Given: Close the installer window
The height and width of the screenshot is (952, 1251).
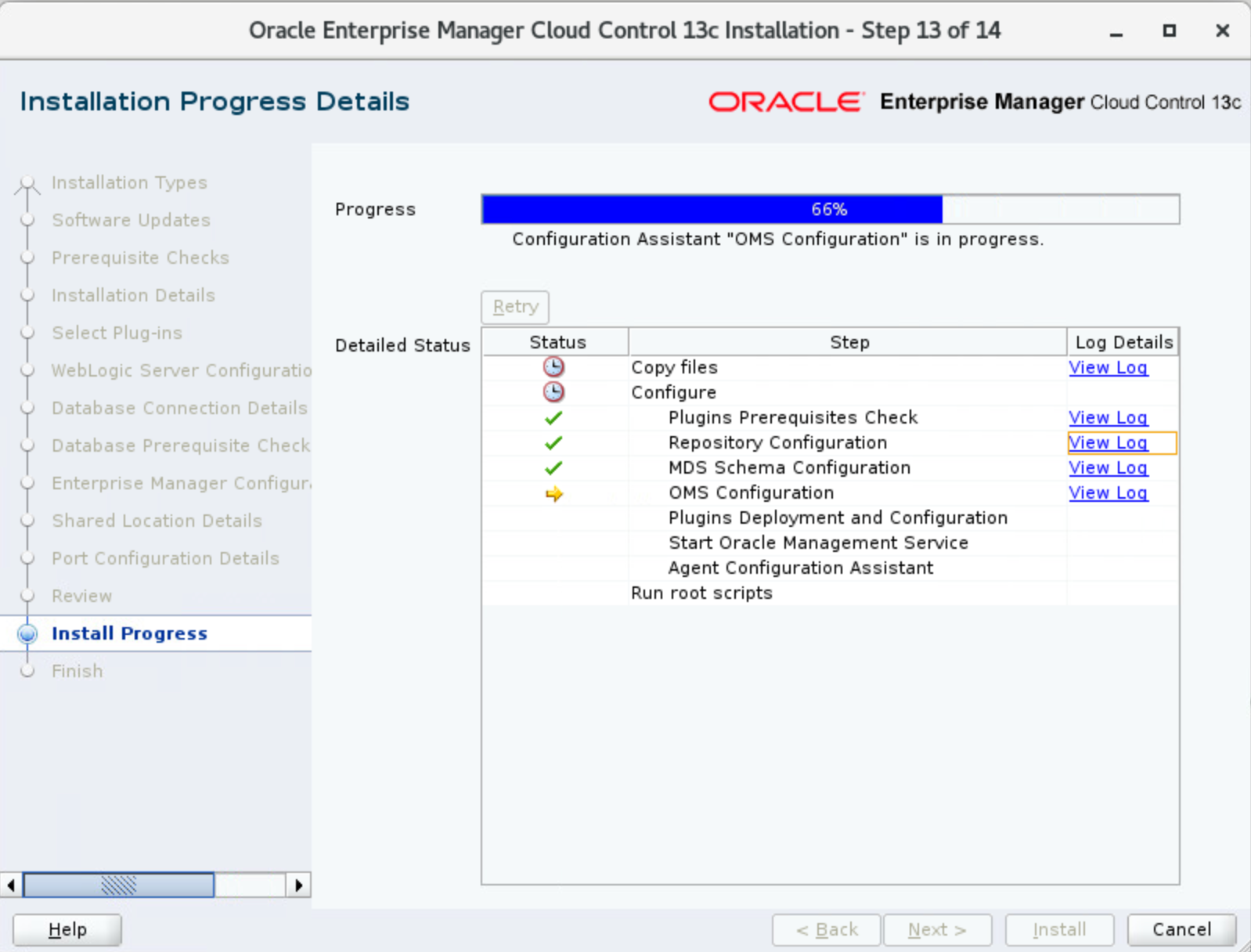Looking at the screenshot, I should click(x=1222, y=31).
